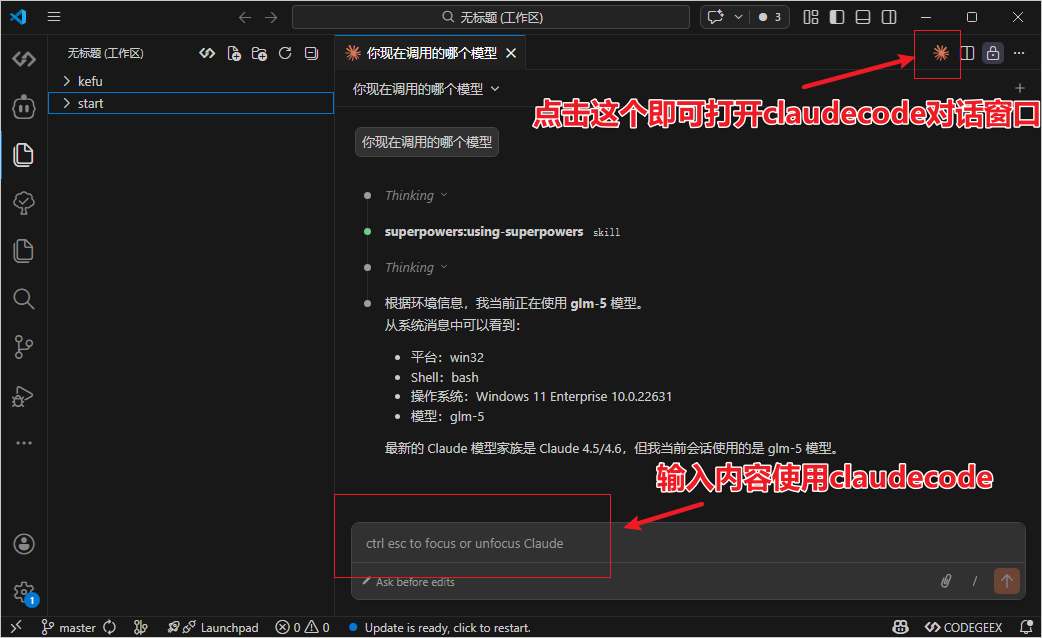Toggle the secondary side bar
The image size is (1042, 638).
coord(888,17)
